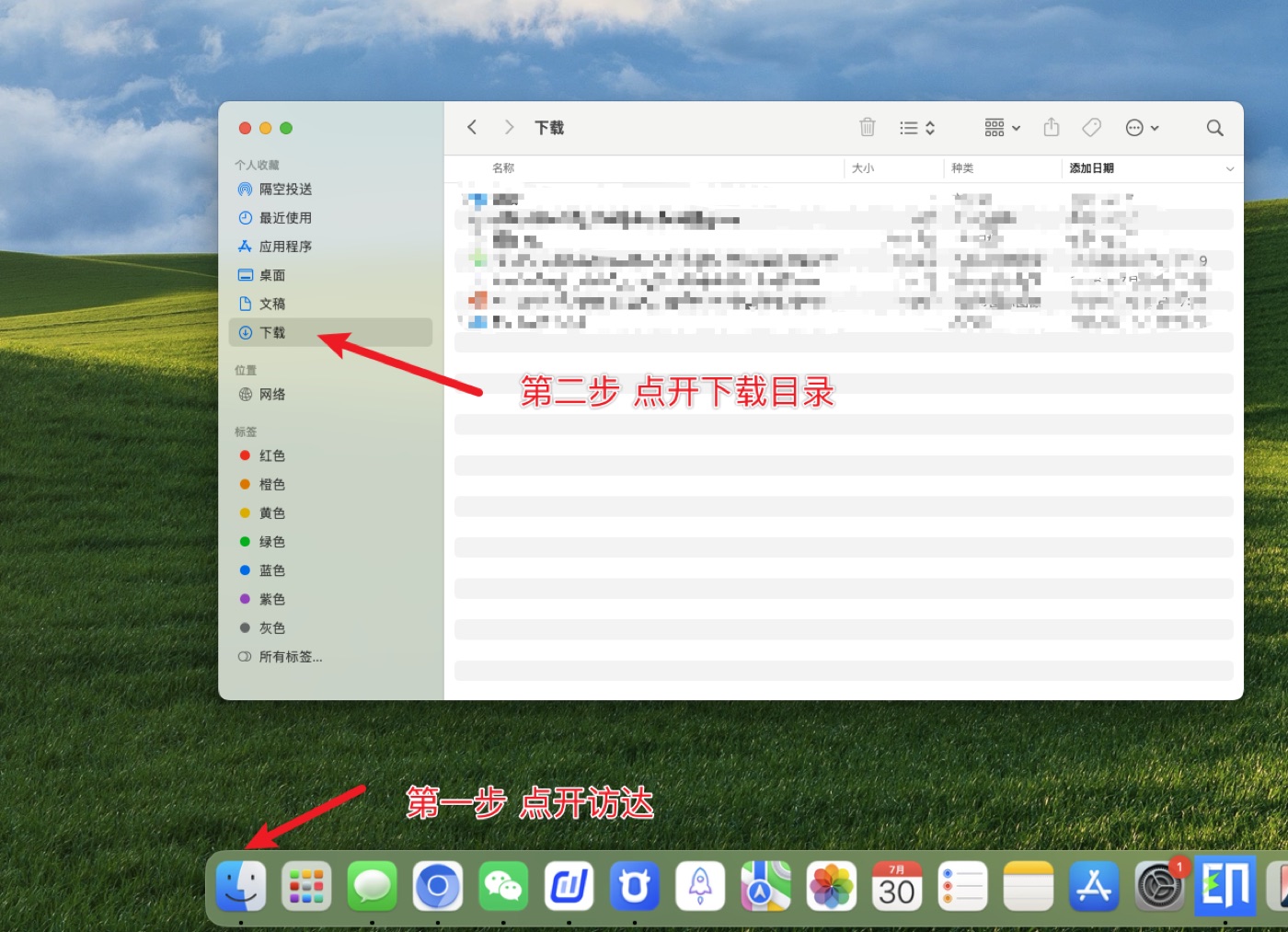Select the 蓝色 tag
Viewport: 1288px width, 932px height.
[x=330, y=570]
